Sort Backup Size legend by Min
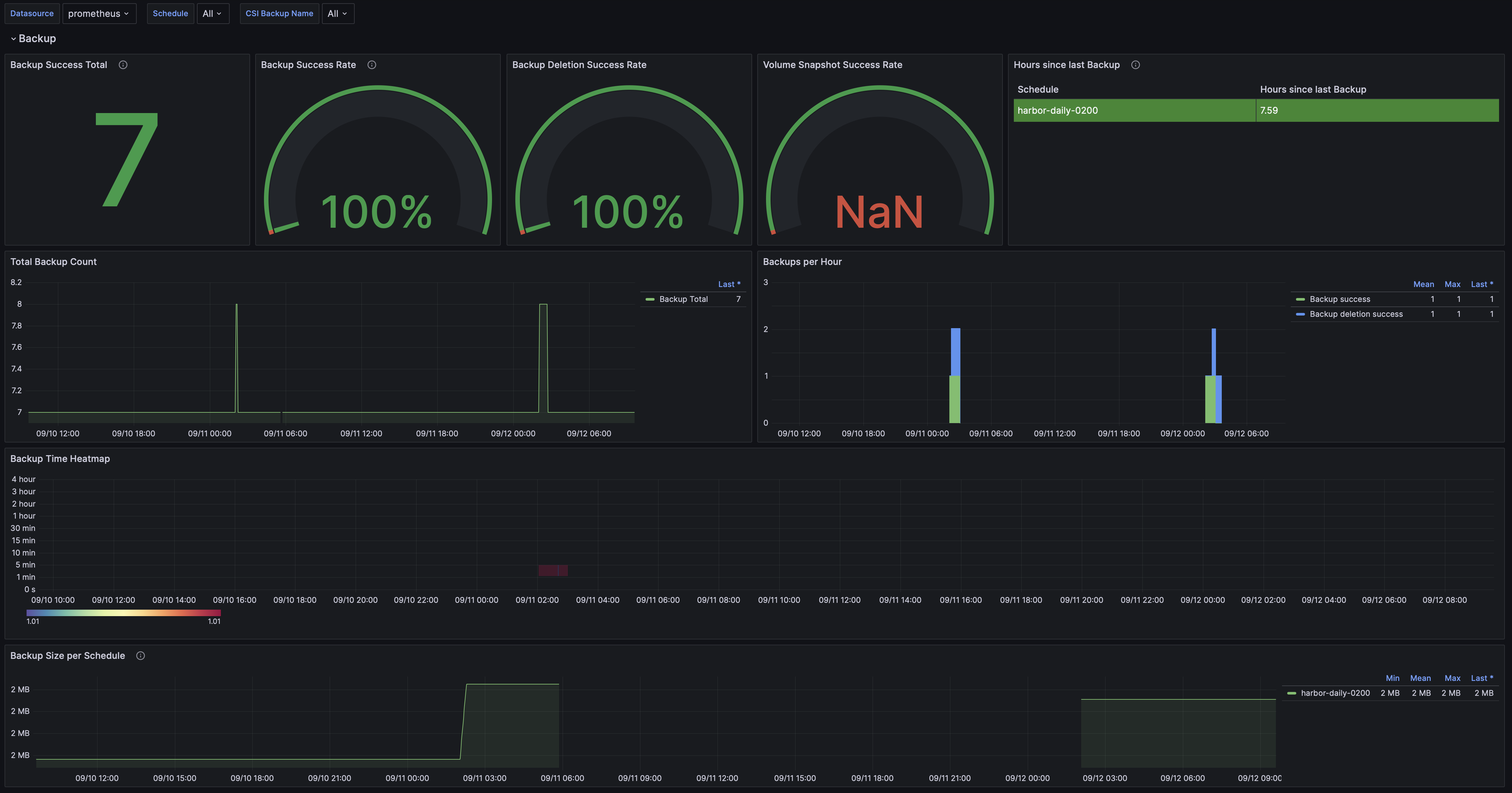 [1392, 678]
